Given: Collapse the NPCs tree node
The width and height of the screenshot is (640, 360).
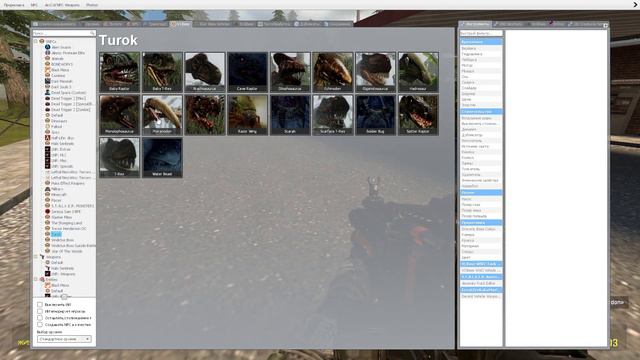Looking at the screenshot, I should [x=36, y=41].
